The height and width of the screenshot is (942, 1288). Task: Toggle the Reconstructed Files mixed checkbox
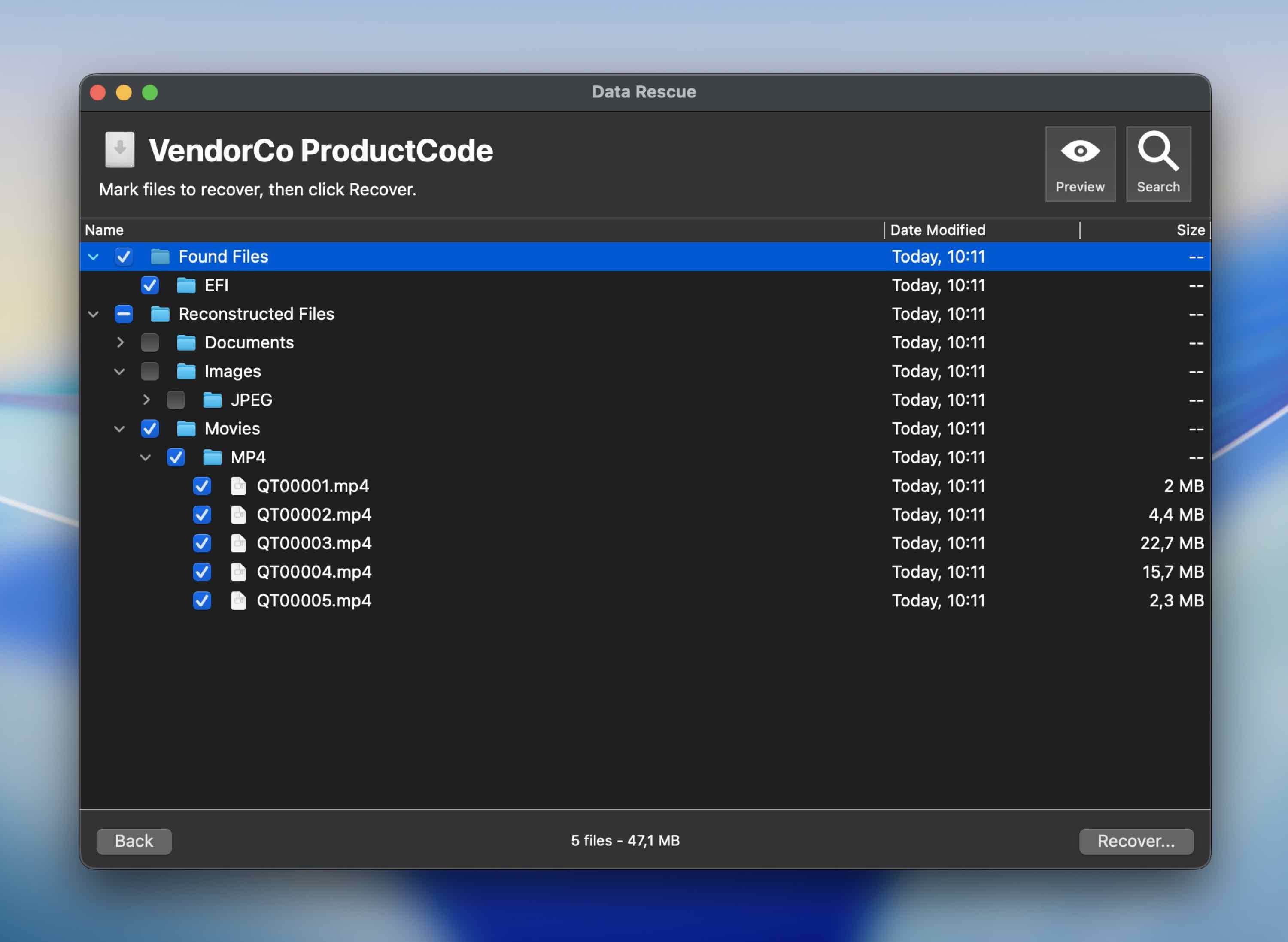tap(124, 314)
